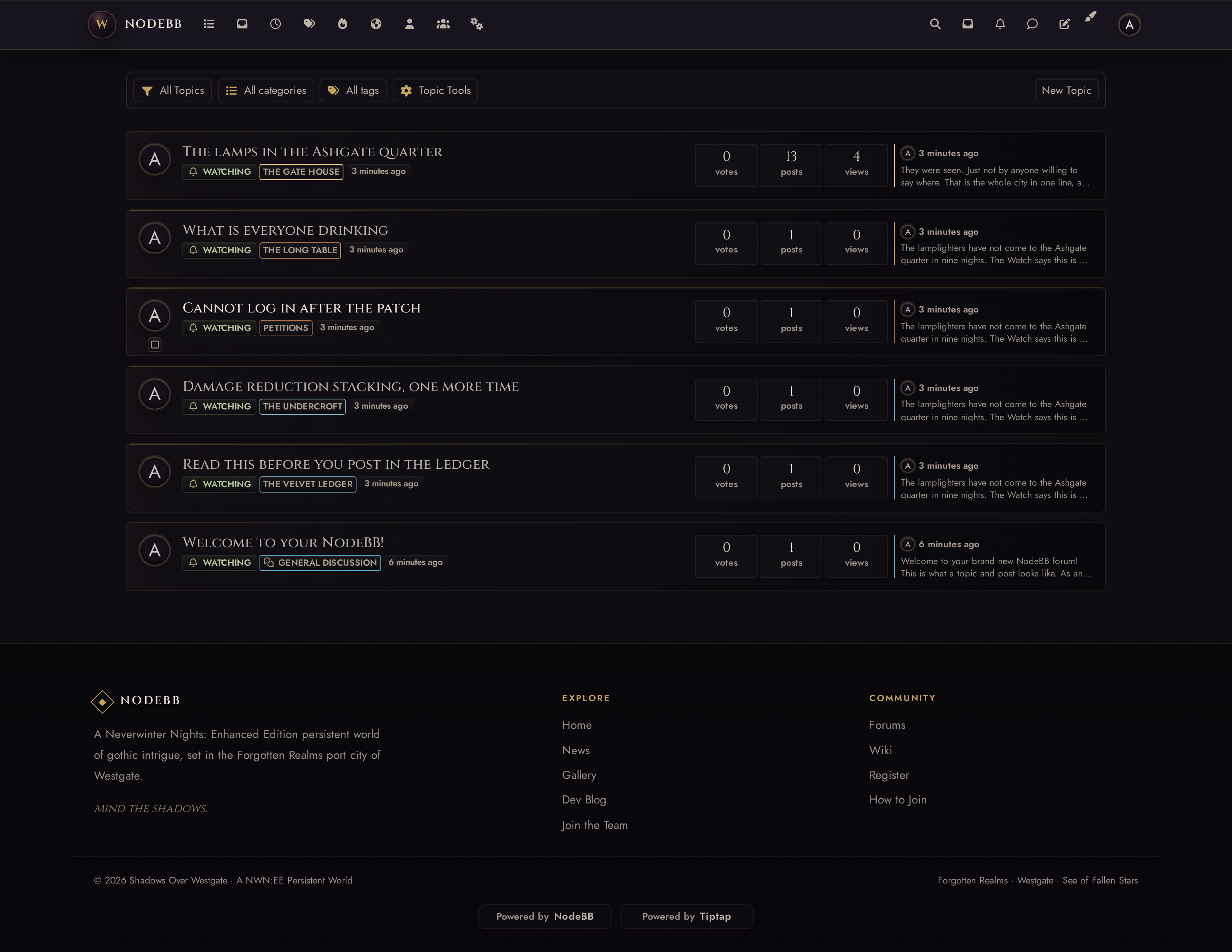Screen dimensions: 1232x952
Task: Click the W site logo
Action: (x=102, y=24)
